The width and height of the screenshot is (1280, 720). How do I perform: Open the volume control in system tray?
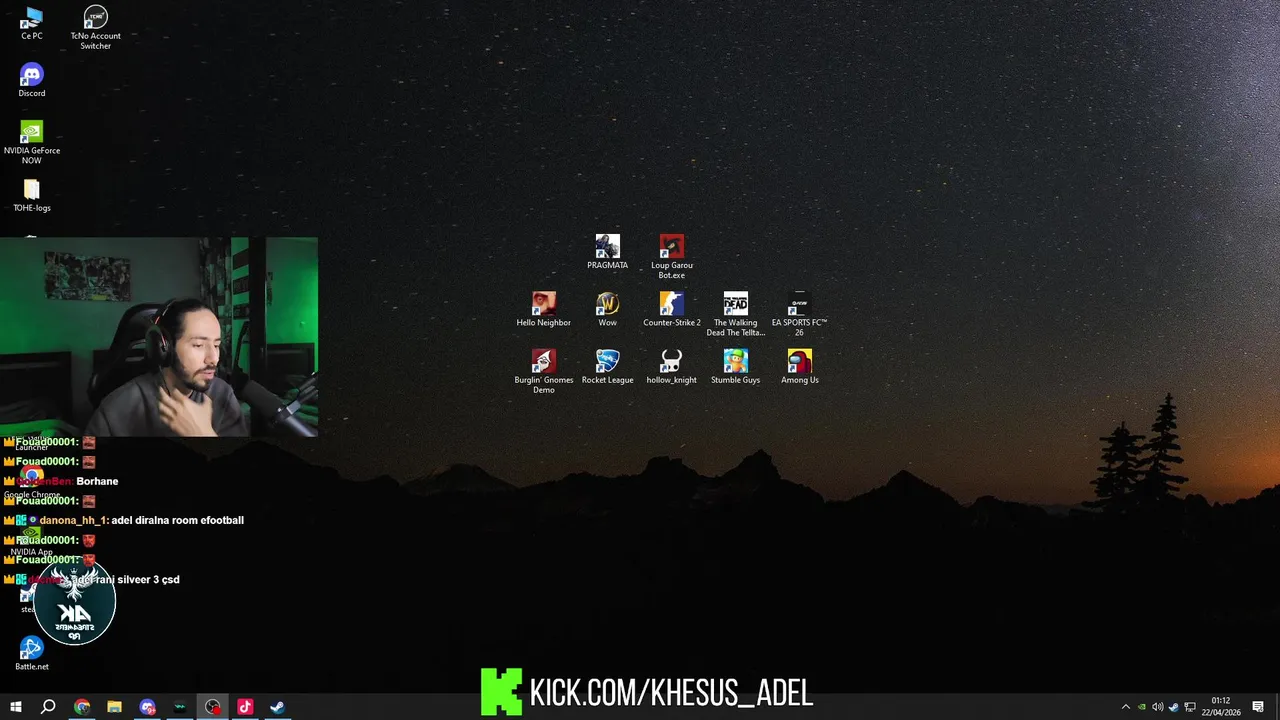(x=1157, y=707)
